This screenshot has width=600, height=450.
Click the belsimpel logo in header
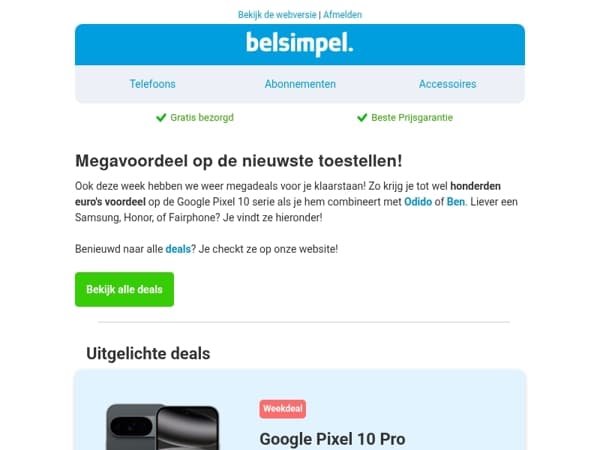click(x=300, y=44)
